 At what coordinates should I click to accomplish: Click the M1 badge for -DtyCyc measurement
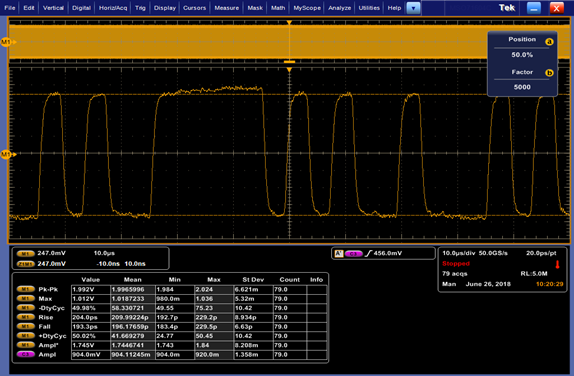point(26,308)
